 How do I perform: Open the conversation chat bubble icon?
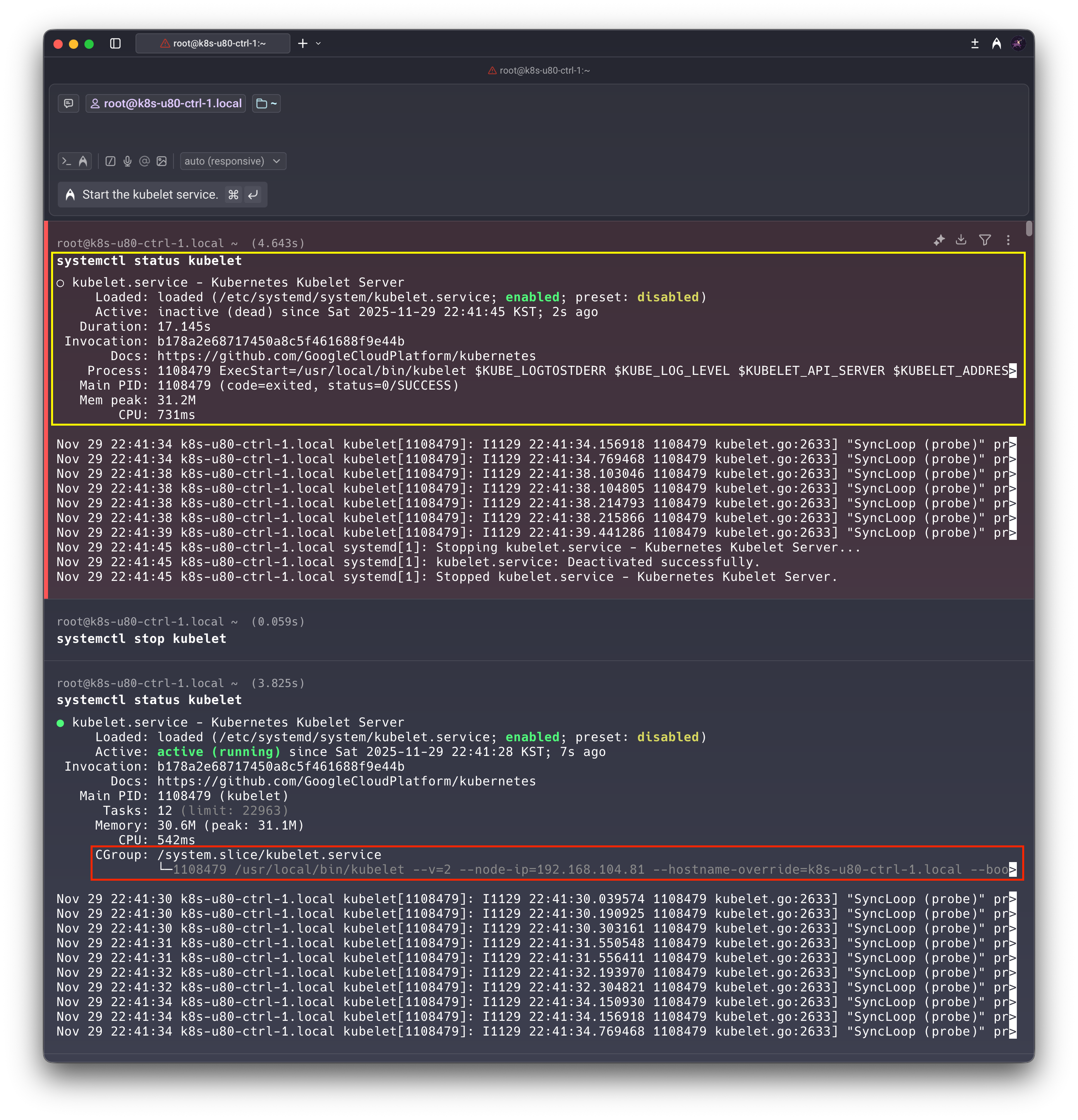coord(69,103)
